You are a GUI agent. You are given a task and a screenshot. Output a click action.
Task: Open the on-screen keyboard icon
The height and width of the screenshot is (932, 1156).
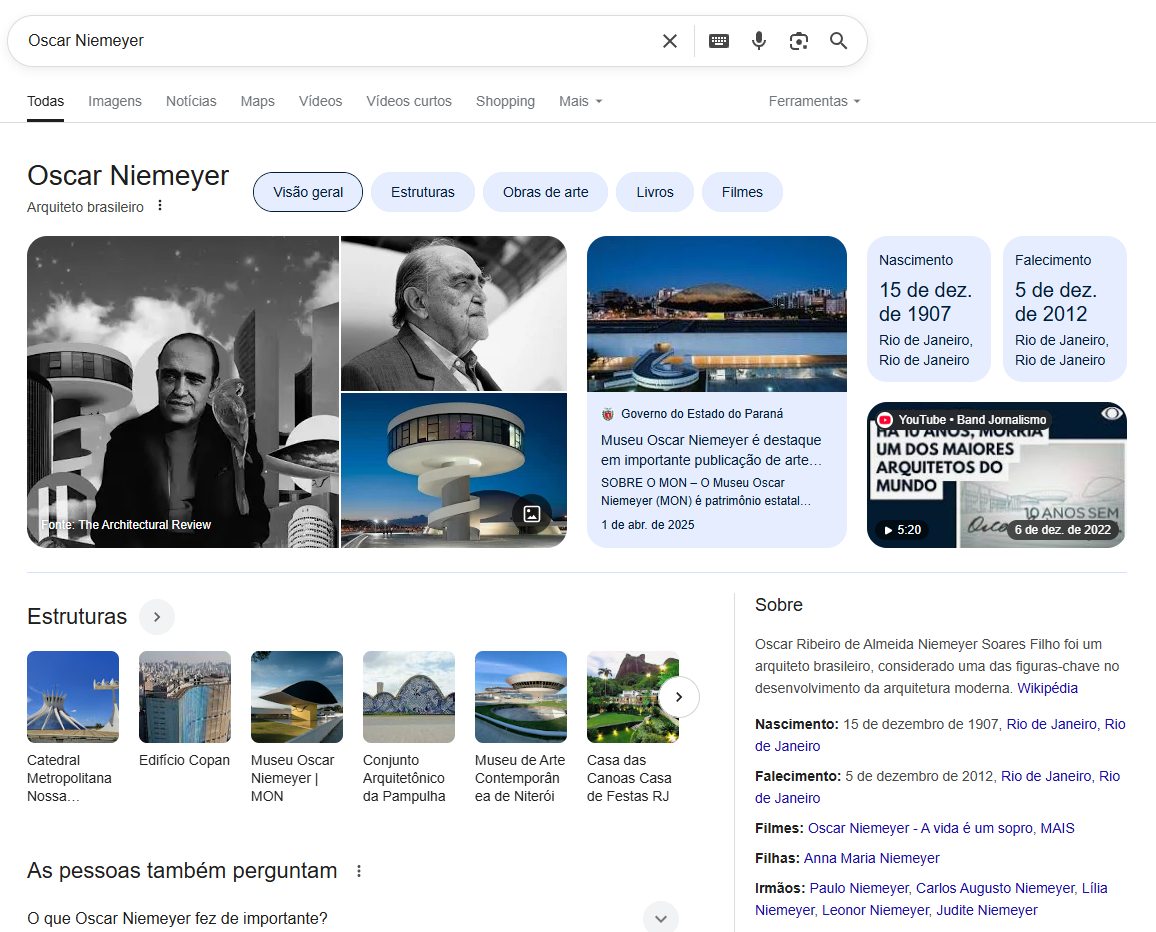tap(719, 41)
